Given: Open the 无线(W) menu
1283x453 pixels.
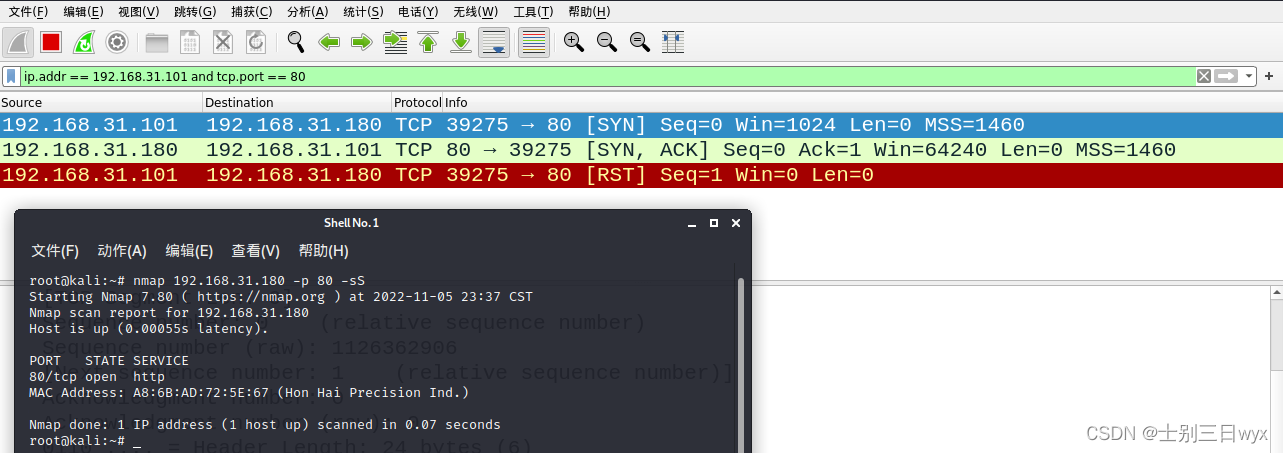Looking at the screenshot, I should point(475,12).
